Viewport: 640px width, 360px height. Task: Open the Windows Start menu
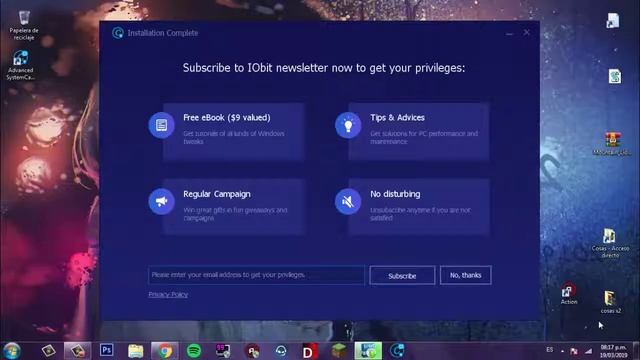pos(11,351)
